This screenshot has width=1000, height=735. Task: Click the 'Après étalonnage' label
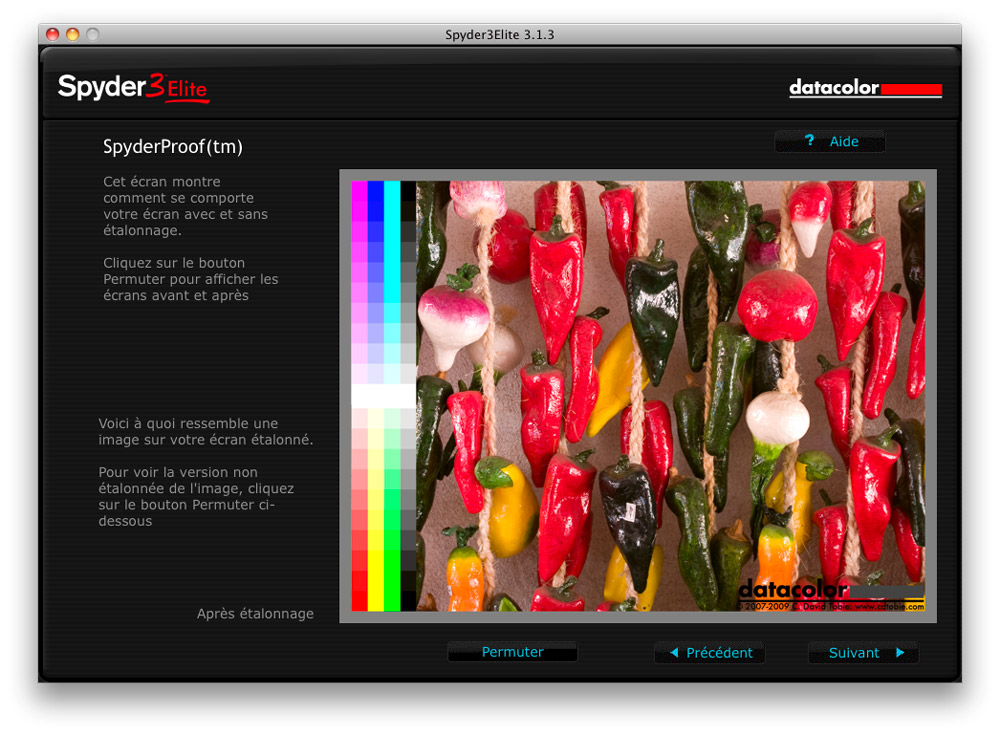click(255, 614)
